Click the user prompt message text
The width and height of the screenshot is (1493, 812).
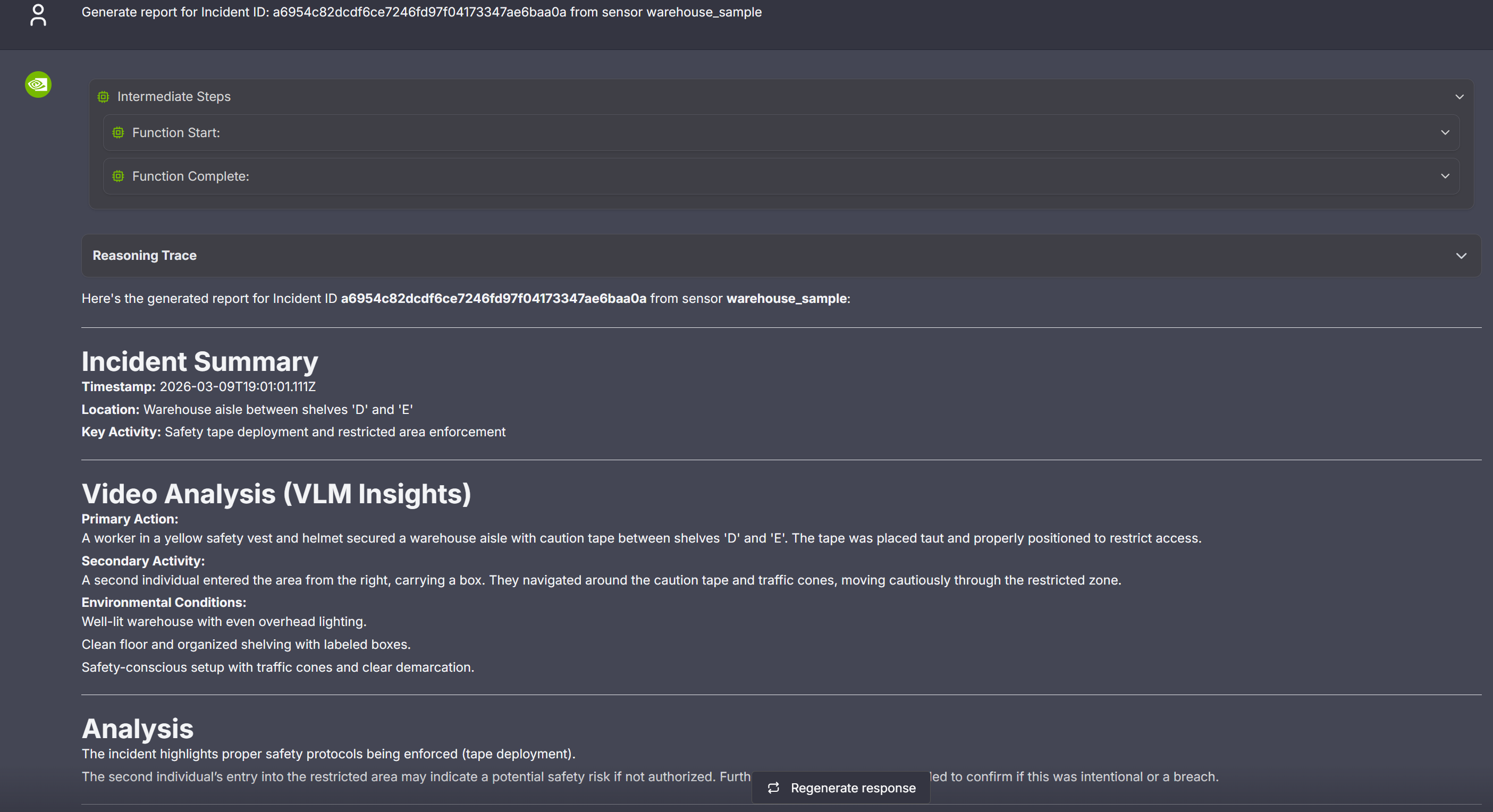pyautogui.click(x=421, y=12)
